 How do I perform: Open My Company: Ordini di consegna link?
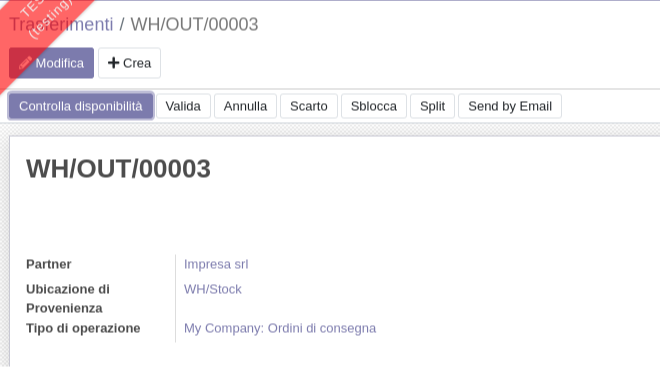(x=280, y=328)
